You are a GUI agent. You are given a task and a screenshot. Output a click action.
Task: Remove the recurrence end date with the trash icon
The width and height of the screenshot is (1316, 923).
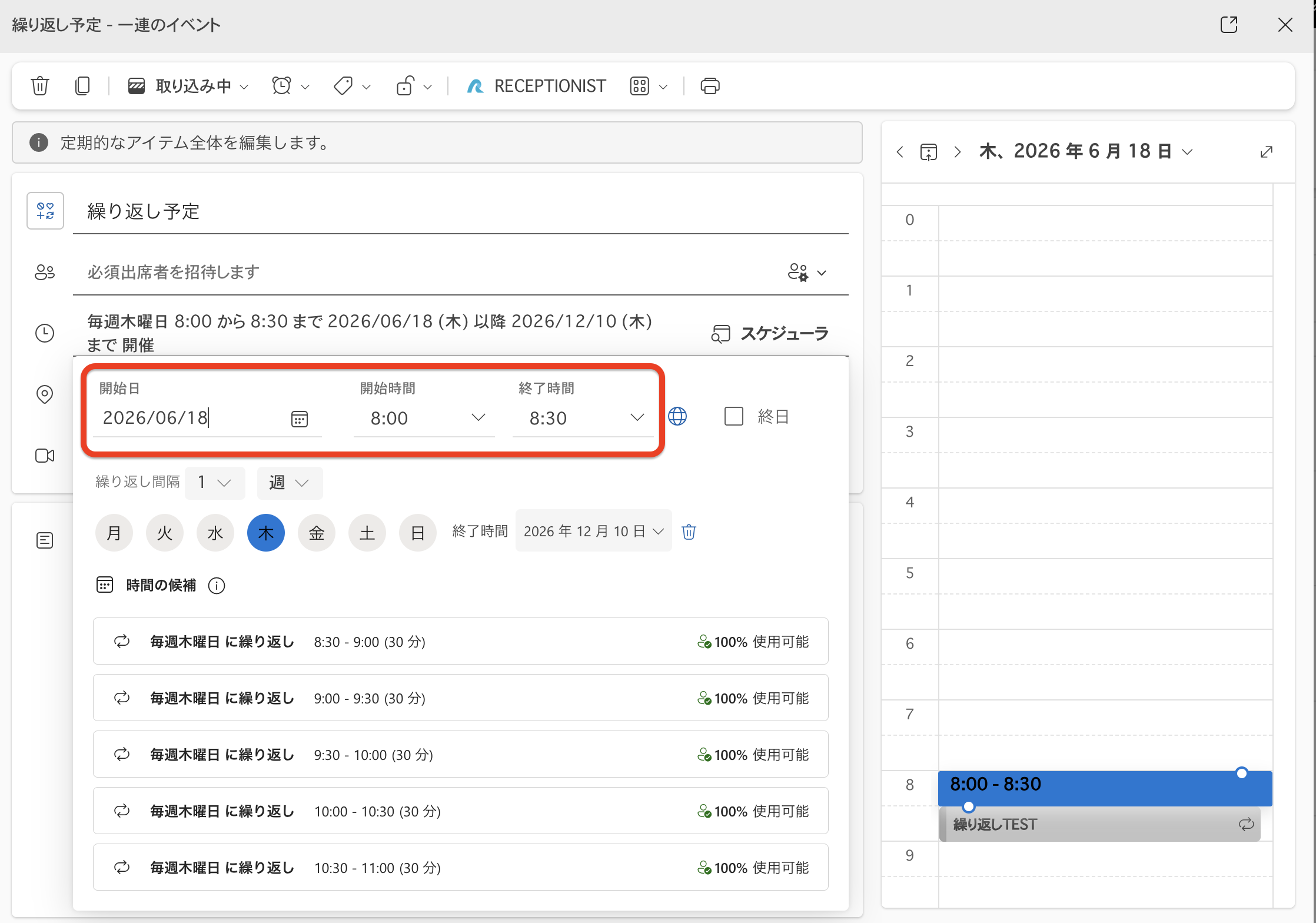(x=689, y=532)
